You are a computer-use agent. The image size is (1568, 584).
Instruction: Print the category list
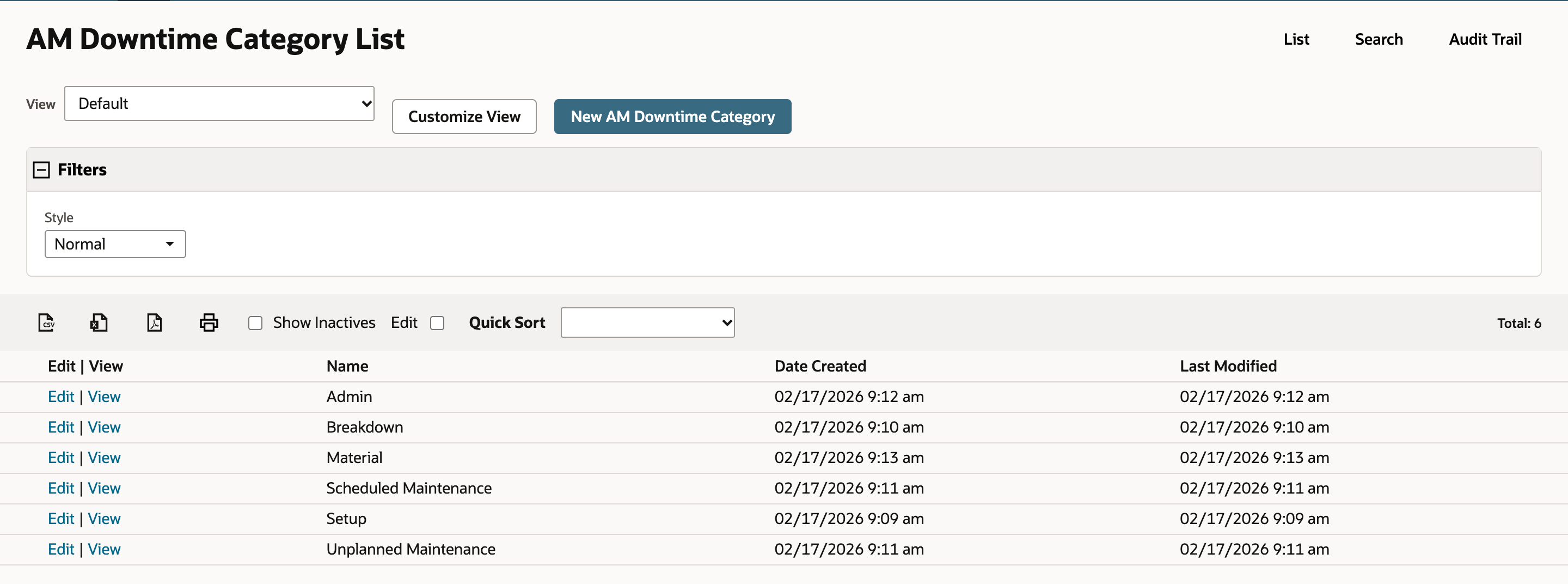(209, 322)
